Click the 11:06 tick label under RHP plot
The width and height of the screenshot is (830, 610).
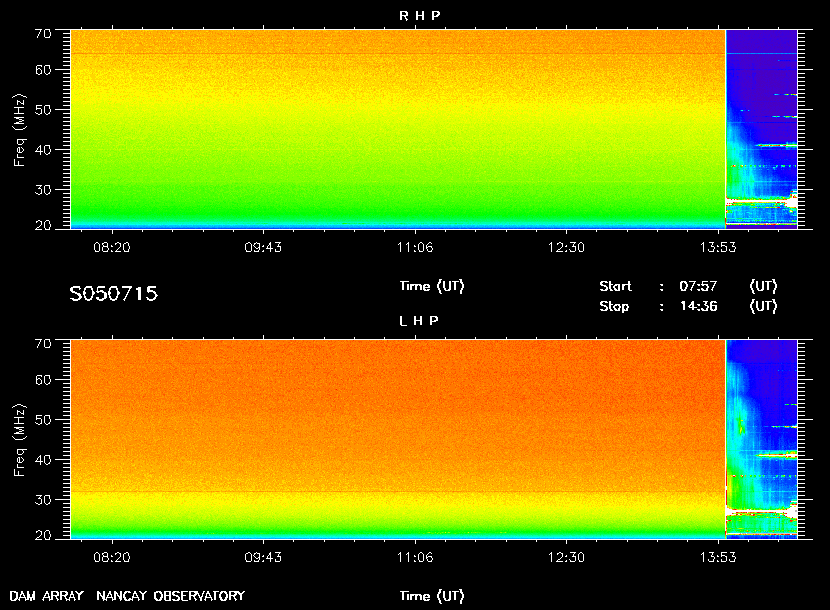click(x=415, y=247)
